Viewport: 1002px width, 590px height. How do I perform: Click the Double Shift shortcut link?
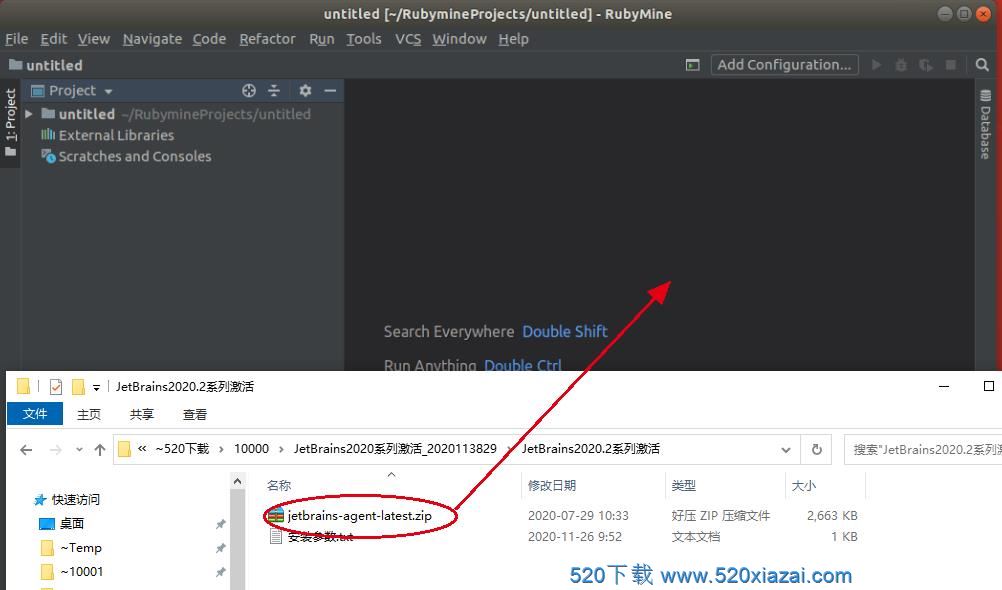click(565, 332)
